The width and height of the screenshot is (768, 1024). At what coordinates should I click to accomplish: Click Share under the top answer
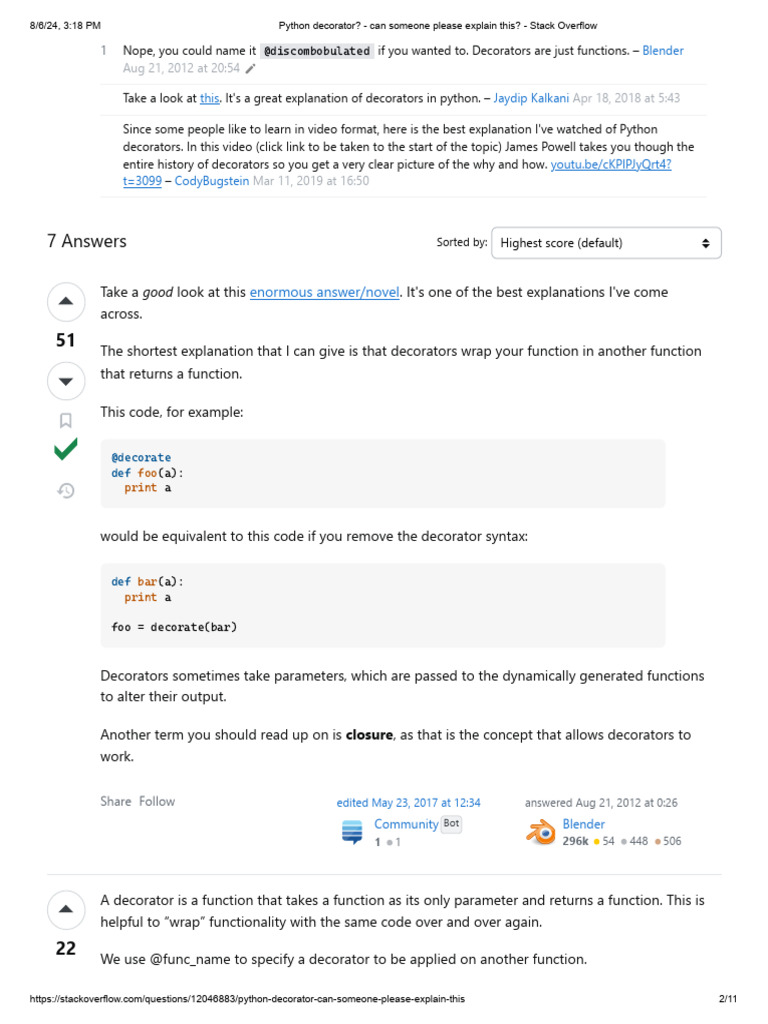[x=115, y=801]
